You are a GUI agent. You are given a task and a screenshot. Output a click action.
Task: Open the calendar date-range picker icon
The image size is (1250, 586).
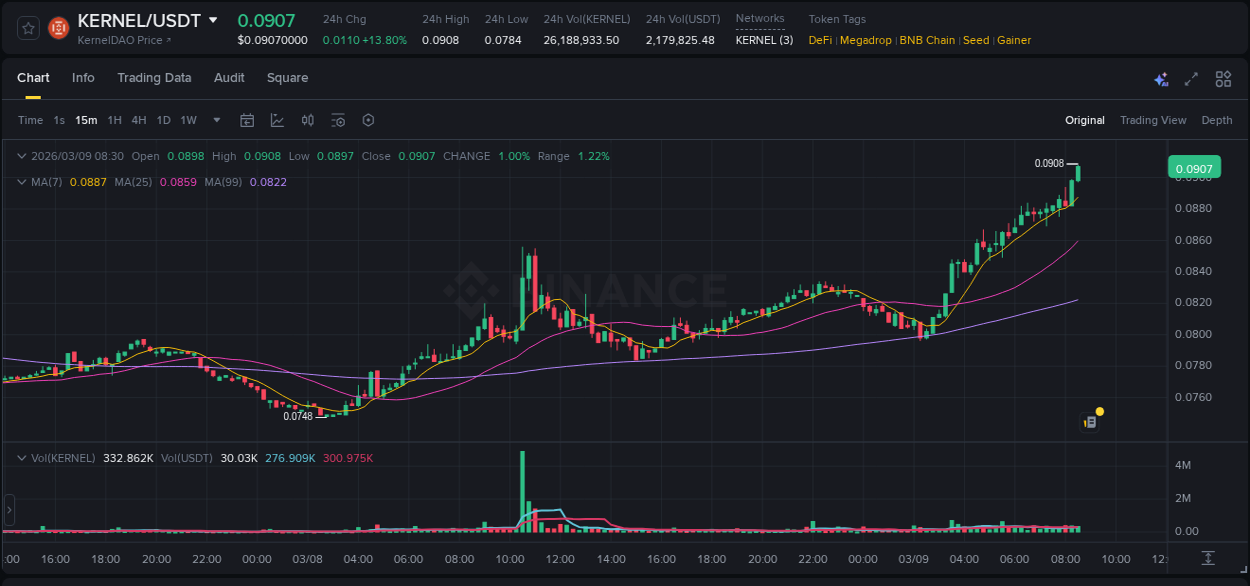(247, 120)
